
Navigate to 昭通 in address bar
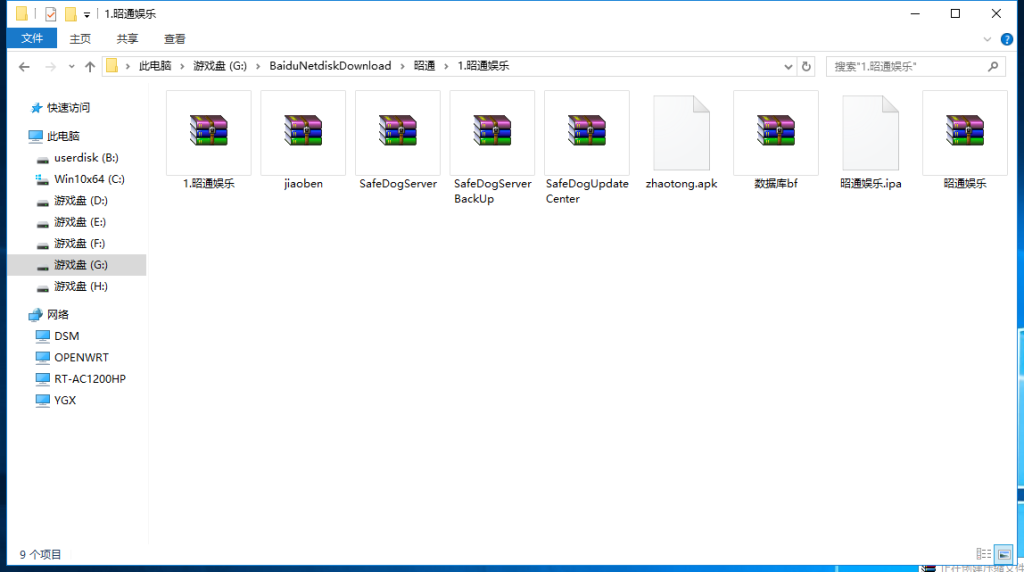coord(424,66)
